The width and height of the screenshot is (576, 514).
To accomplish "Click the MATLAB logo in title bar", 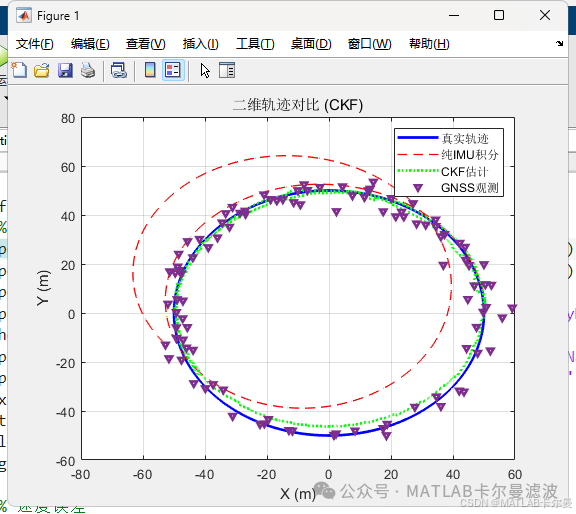I will [x=24, y=15].
